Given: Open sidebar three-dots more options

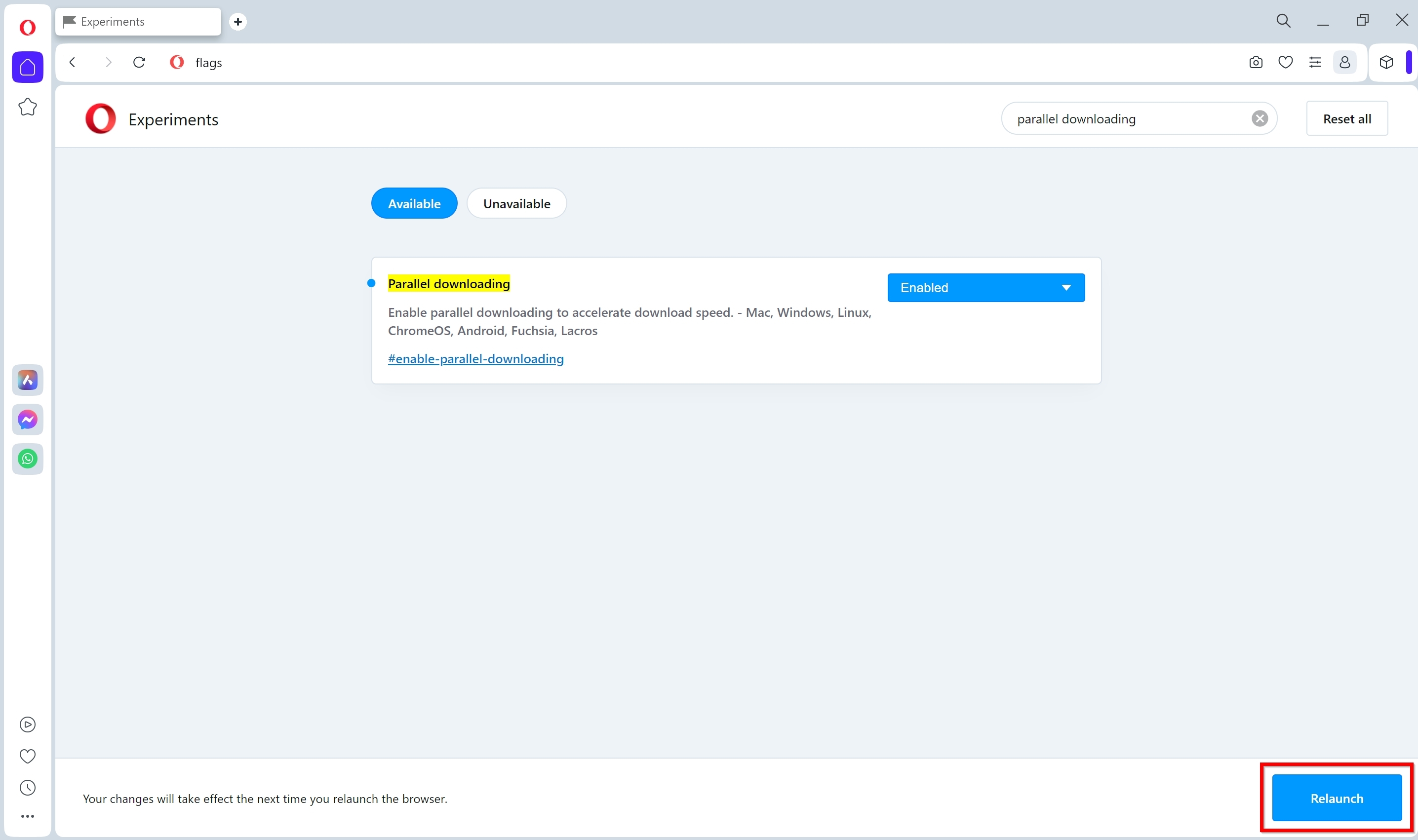Looking at the screenshot, I should click(27, 816).
